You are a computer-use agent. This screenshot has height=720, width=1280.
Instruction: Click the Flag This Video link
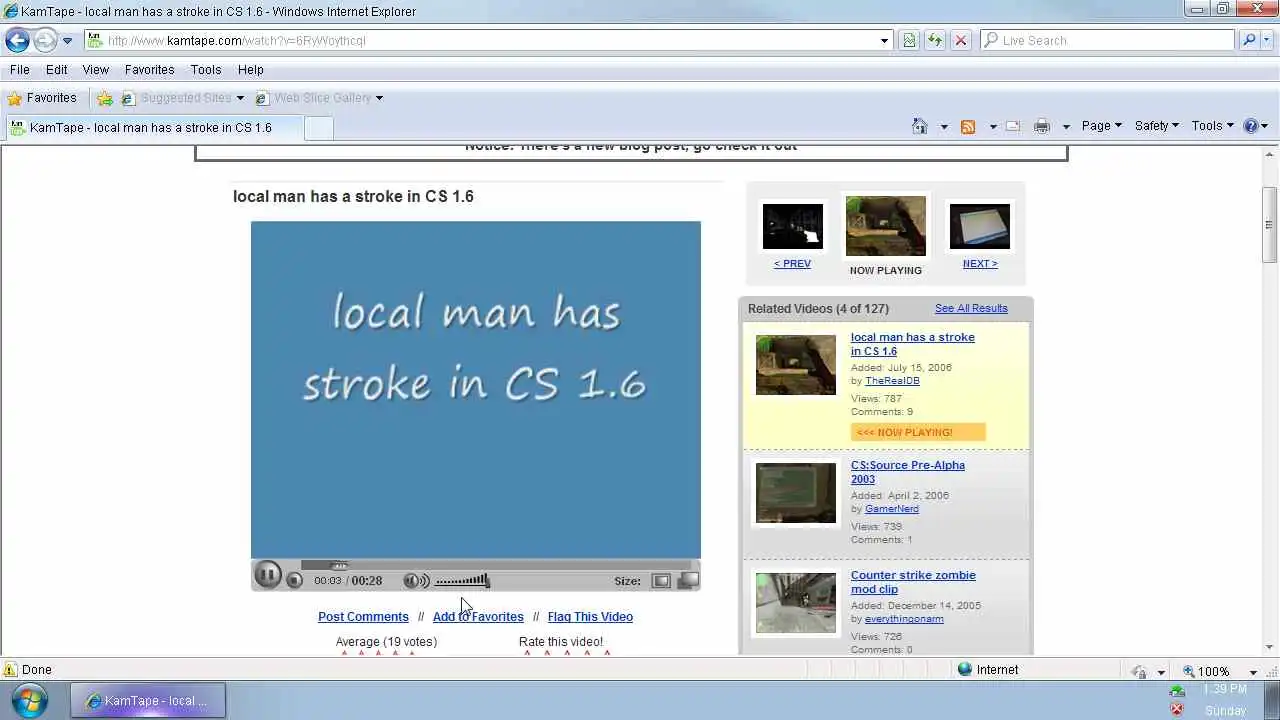590,617
